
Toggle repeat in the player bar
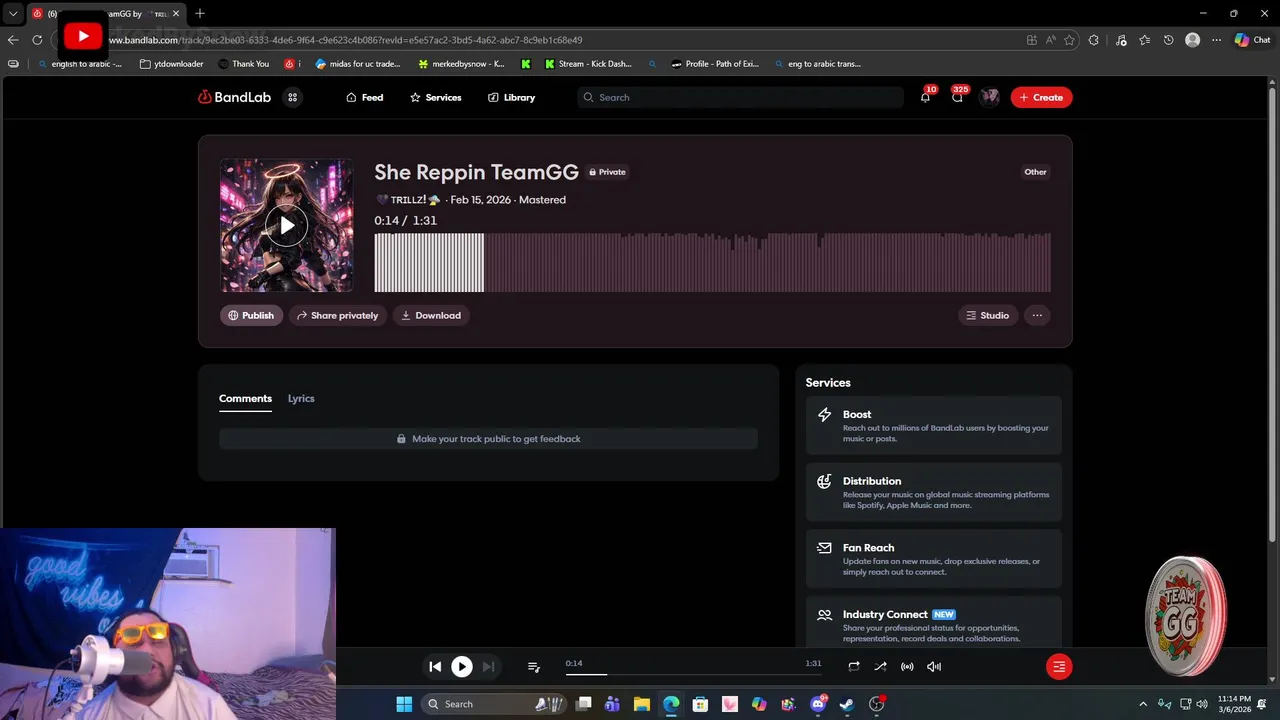[x=853, y=666]
